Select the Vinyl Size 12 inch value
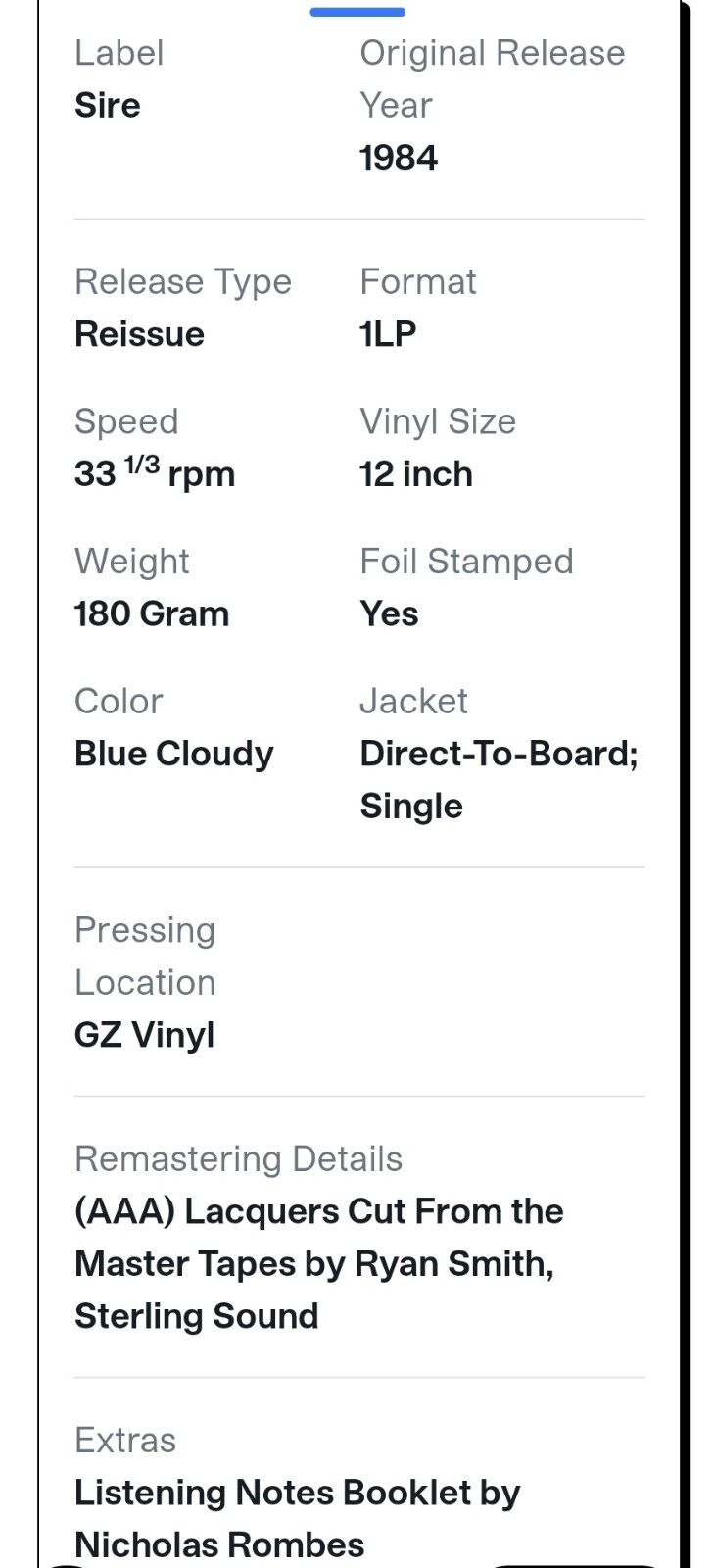Viewport: 714px width, 1568px height. coord(416,474)
